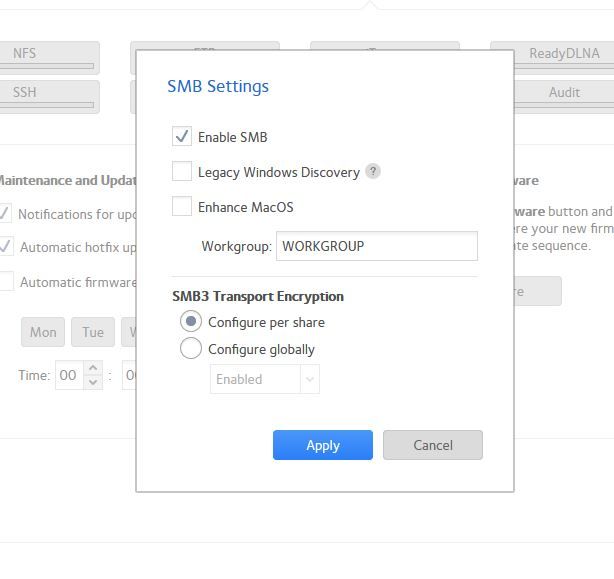
Task: Choose the Configure globally radio option
Action: [x=190, y=349]
